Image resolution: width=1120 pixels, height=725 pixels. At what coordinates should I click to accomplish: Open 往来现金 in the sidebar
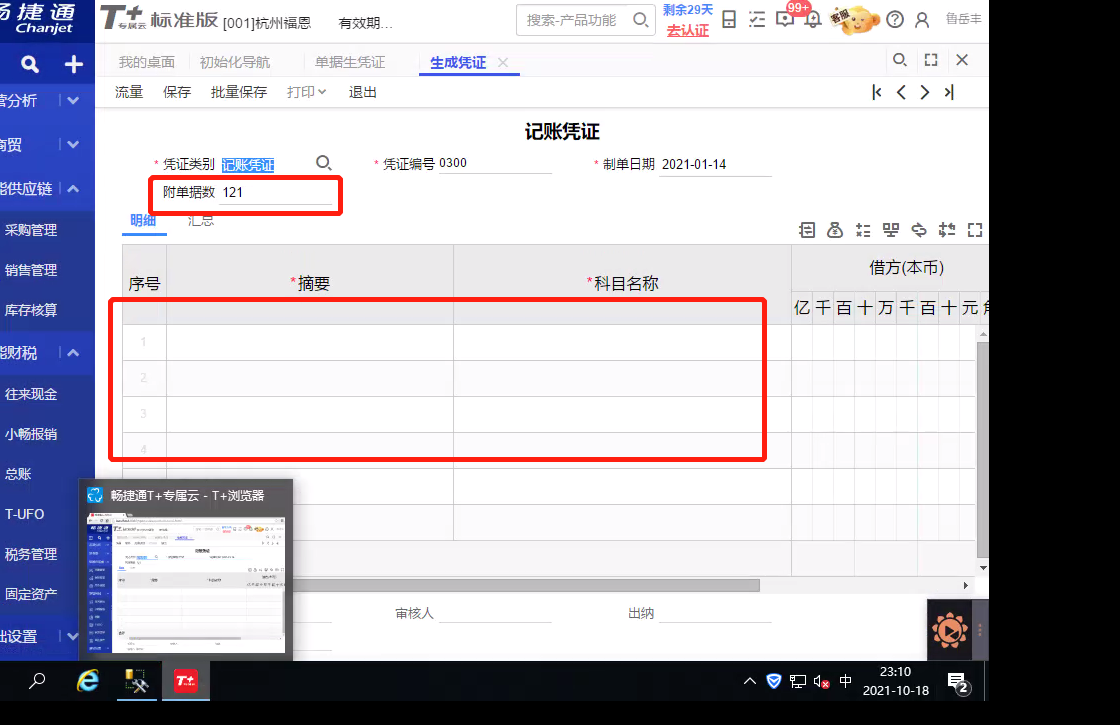coord(31,394)
